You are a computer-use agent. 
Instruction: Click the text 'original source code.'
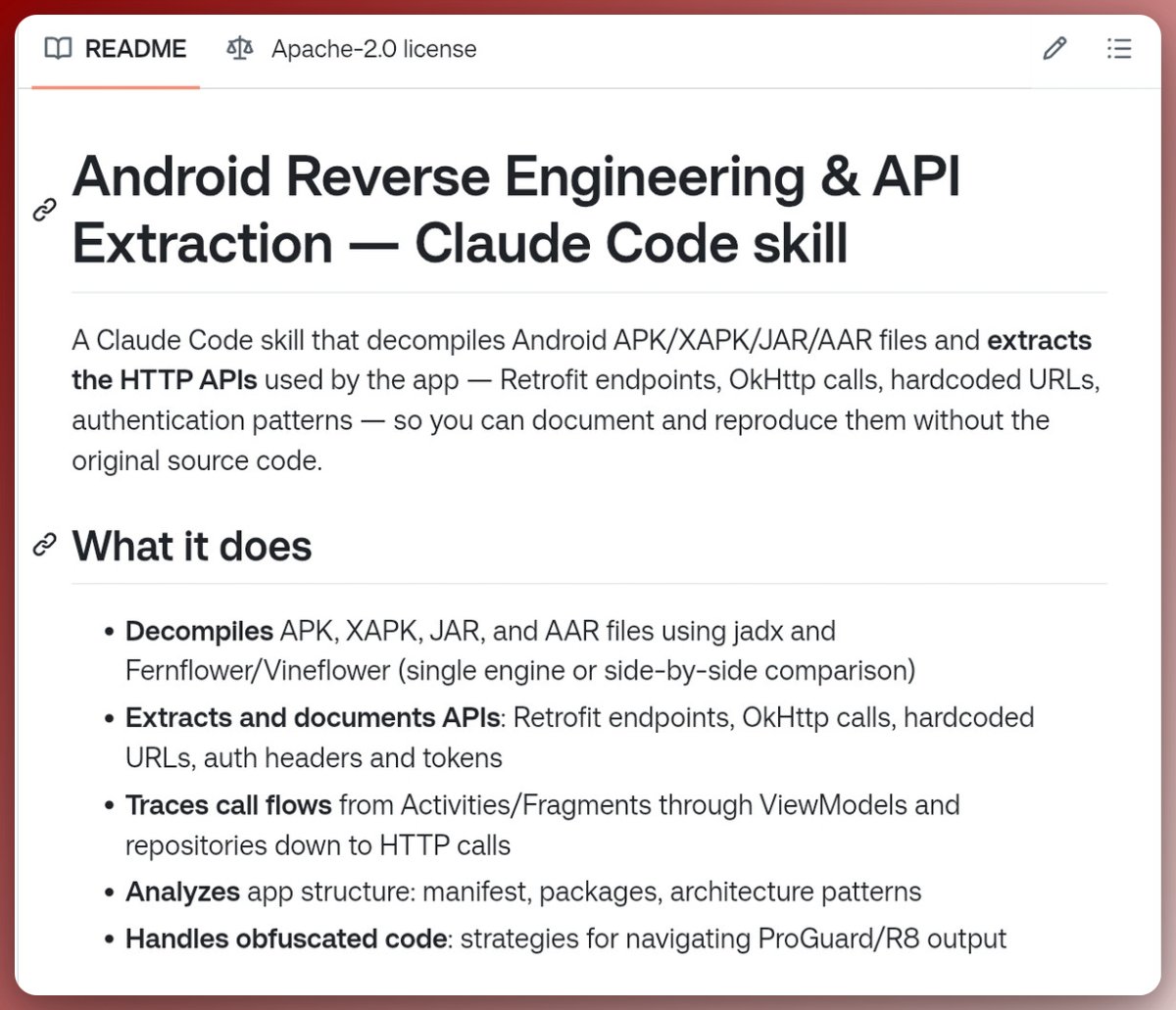click(x=197, y=460)
